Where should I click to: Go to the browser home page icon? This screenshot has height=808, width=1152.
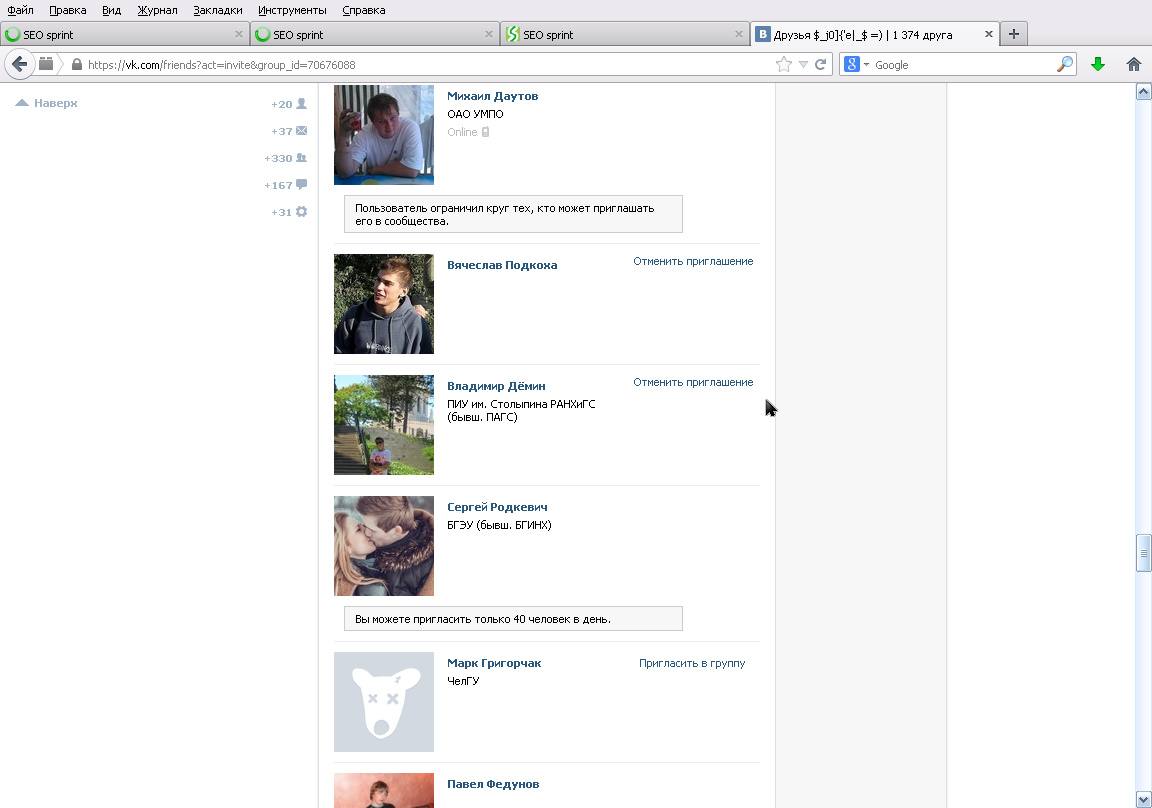coord(1134,65)
